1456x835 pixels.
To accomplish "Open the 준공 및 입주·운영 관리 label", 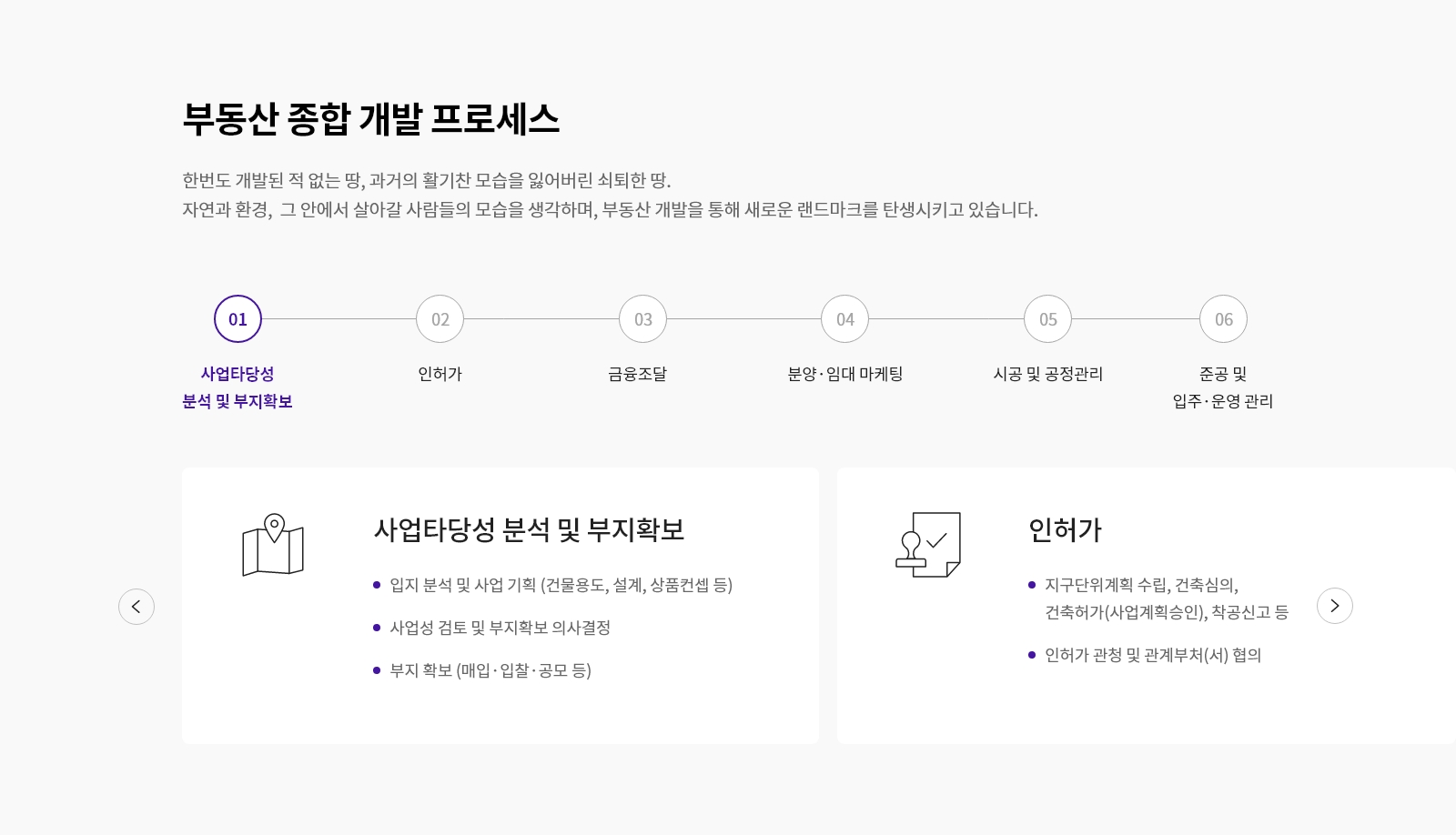I will tap(1223, 387).
